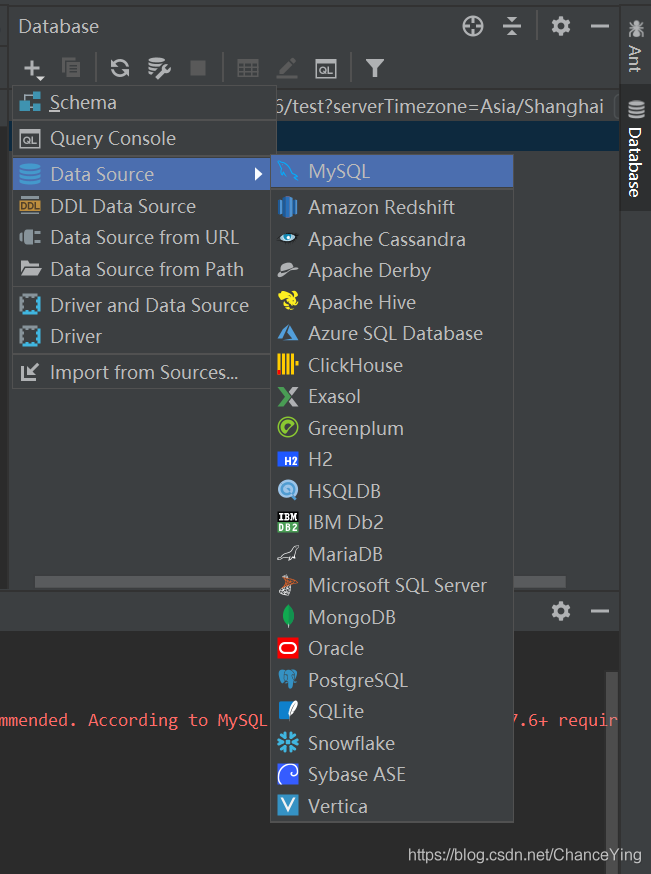Toggle the Database side tab

[635, 148]
